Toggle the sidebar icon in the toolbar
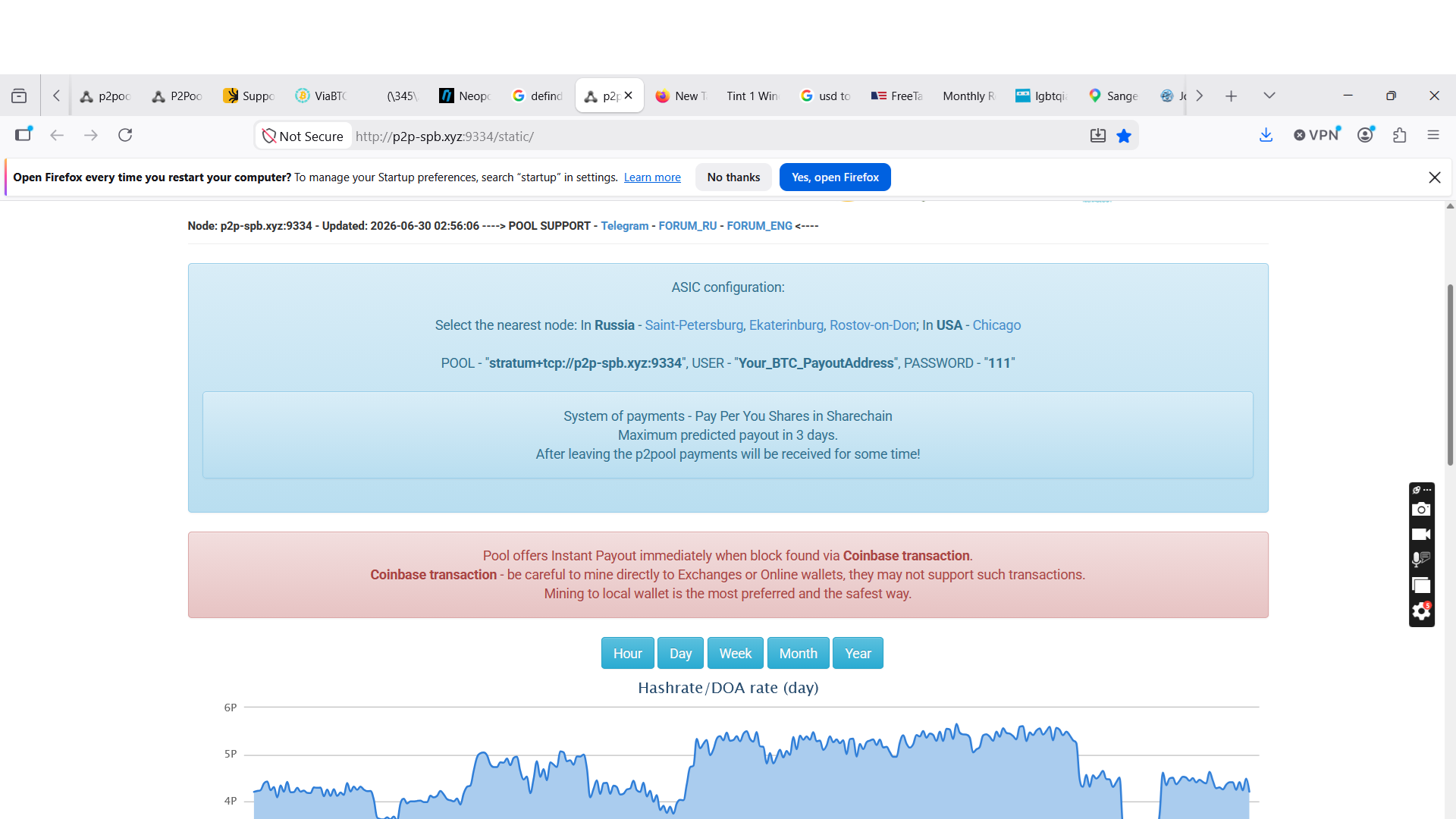This screenshot has width=1456, height=819. point(24,135)
